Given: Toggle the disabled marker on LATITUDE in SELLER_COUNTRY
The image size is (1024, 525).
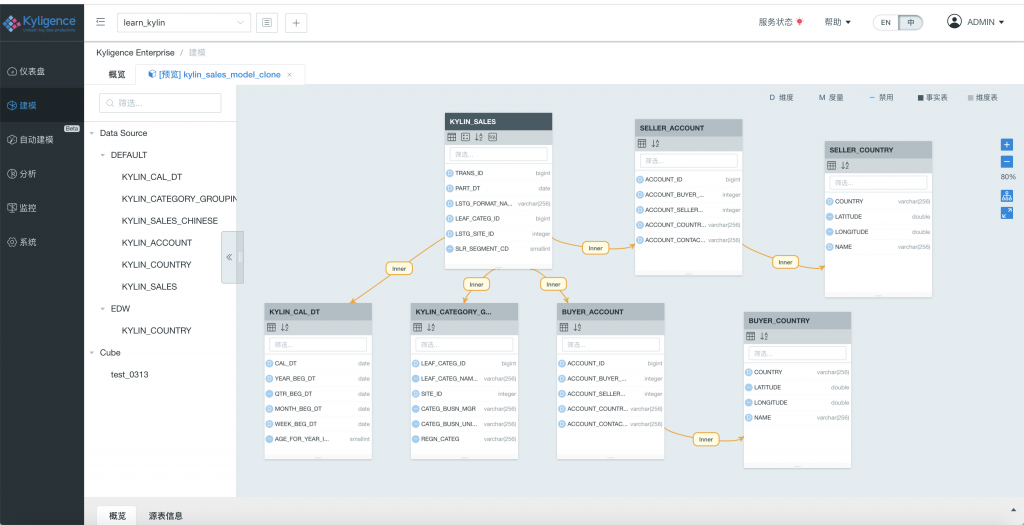Looking at the screenshot, I should click(x=830, y=217).
